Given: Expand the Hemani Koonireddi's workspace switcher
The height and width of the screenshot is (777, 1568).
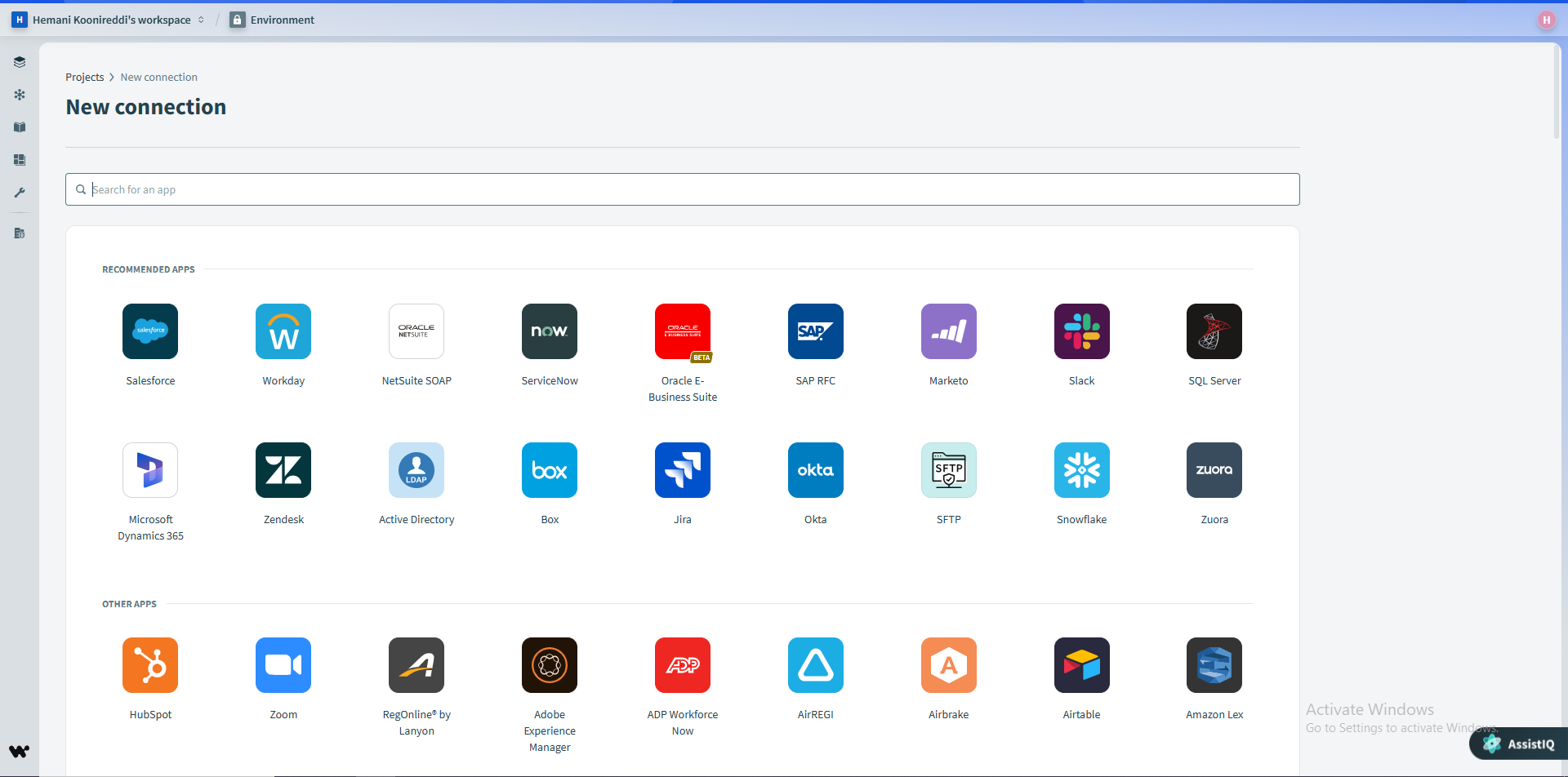Looking at the screenshot, I should [x=109, y=20].
